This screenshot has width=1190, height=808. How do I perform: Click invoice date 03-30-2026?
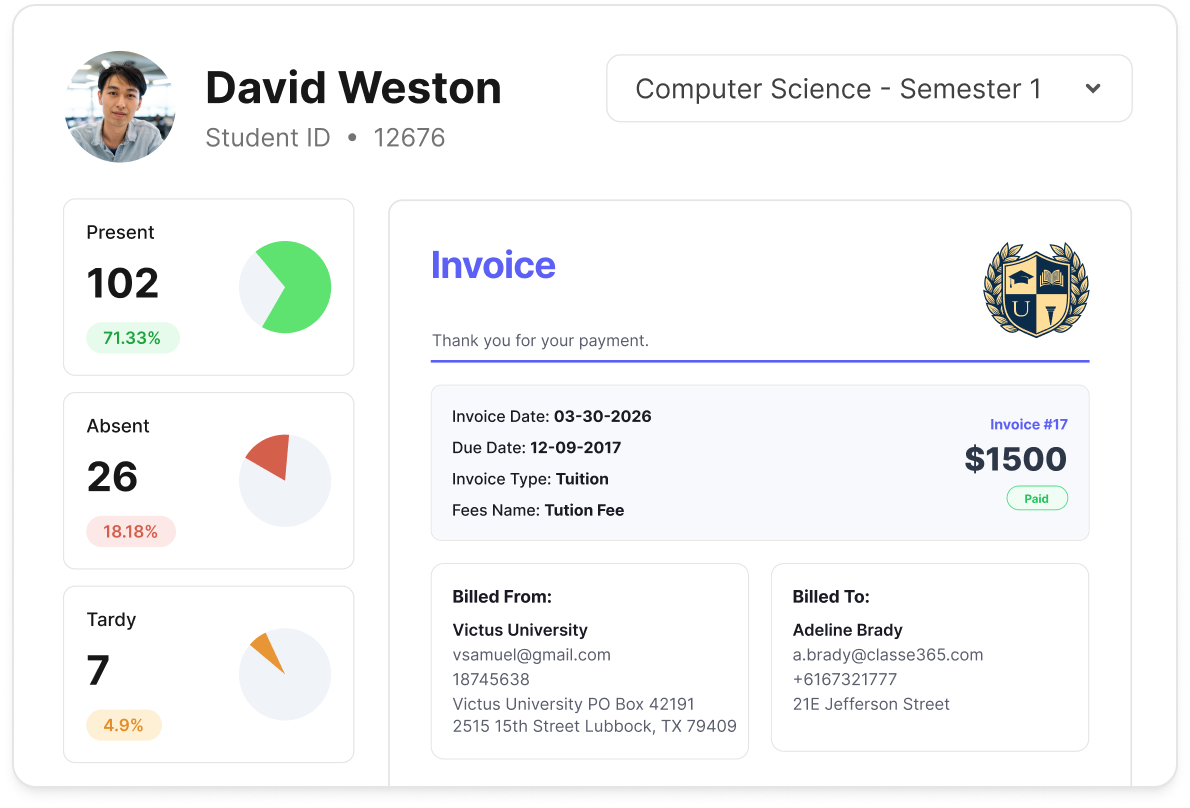(603, 416)
